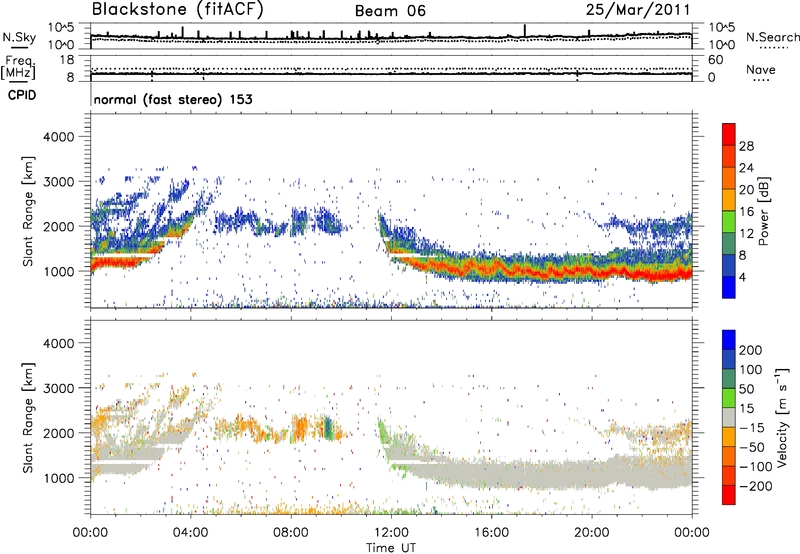Click "normal (fast stereo) 153" mode text
The height and width of the screenshot is (554, 800).
pyautogui.click(x=173, y=99)
